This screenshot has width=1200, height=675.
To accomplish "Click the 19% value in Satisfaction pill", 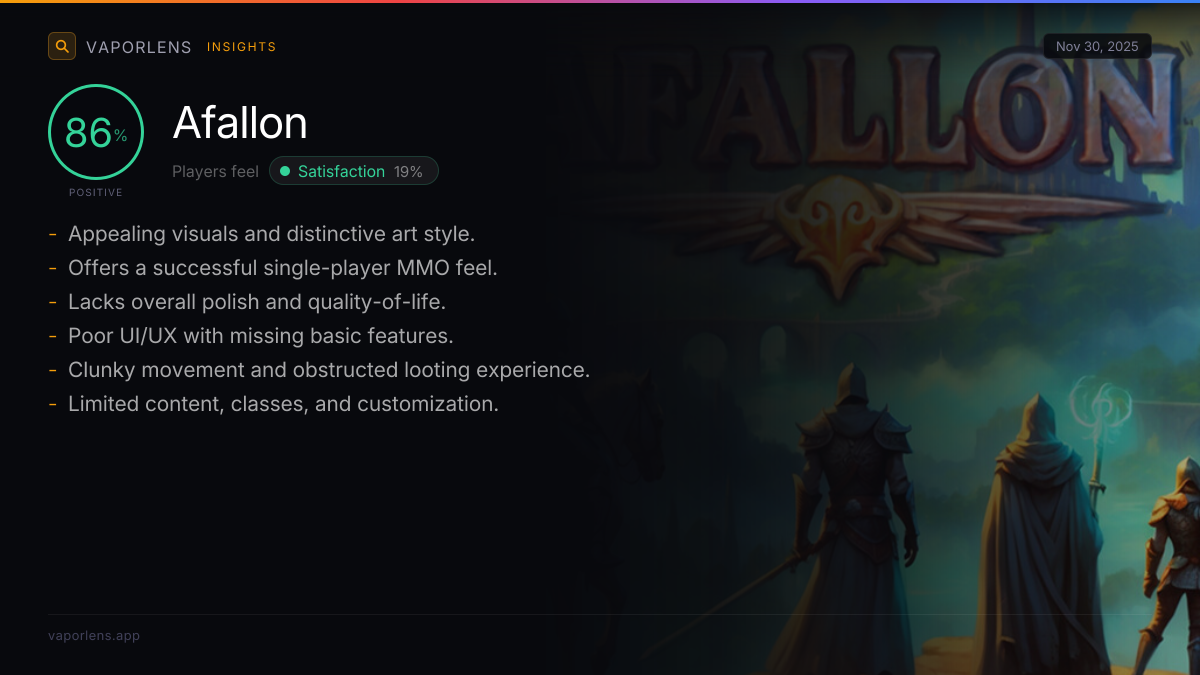I will [x=408, y=172].
